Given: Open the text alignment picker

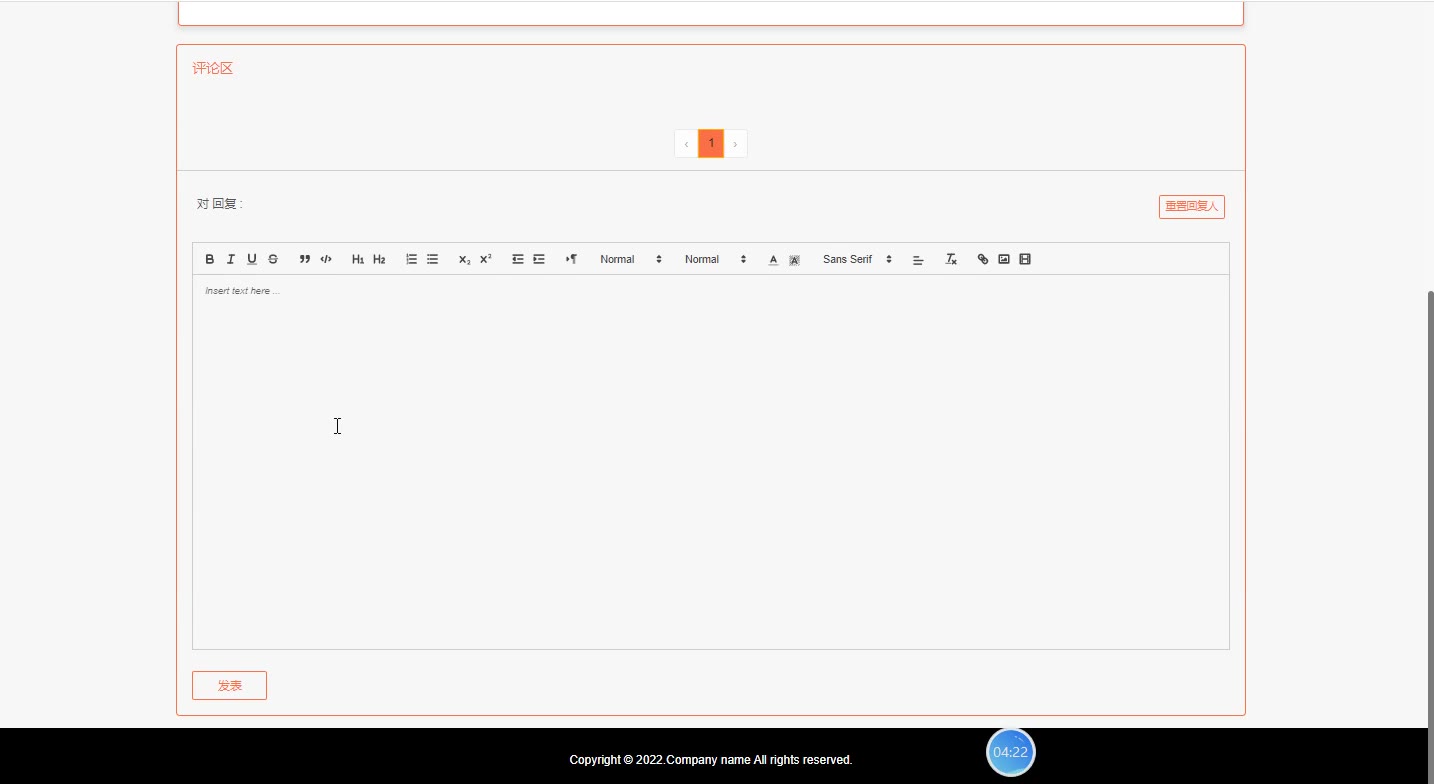Looking at the screenshot, I should coord(918,259).
